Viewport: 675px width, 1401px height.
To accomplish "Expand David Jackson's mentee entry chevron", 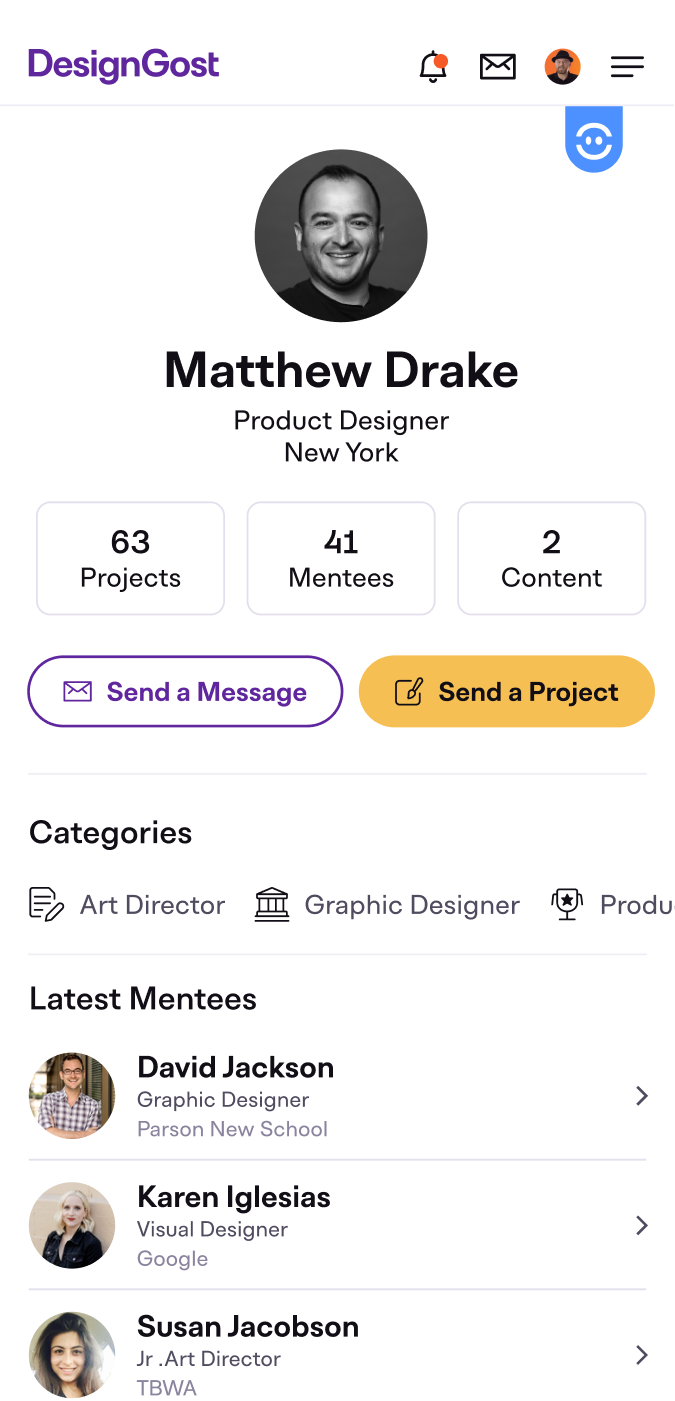I will click(642, 1096).
